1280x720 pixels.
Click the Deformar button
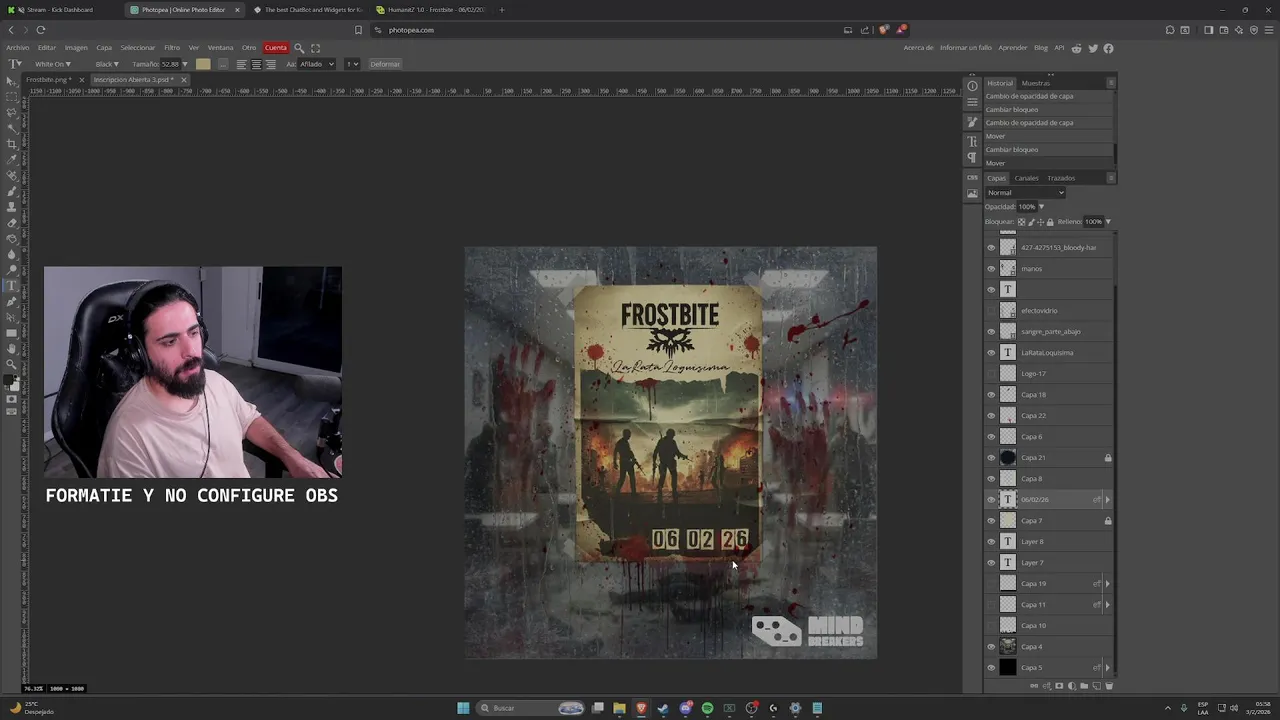click(x=385, y=64)
